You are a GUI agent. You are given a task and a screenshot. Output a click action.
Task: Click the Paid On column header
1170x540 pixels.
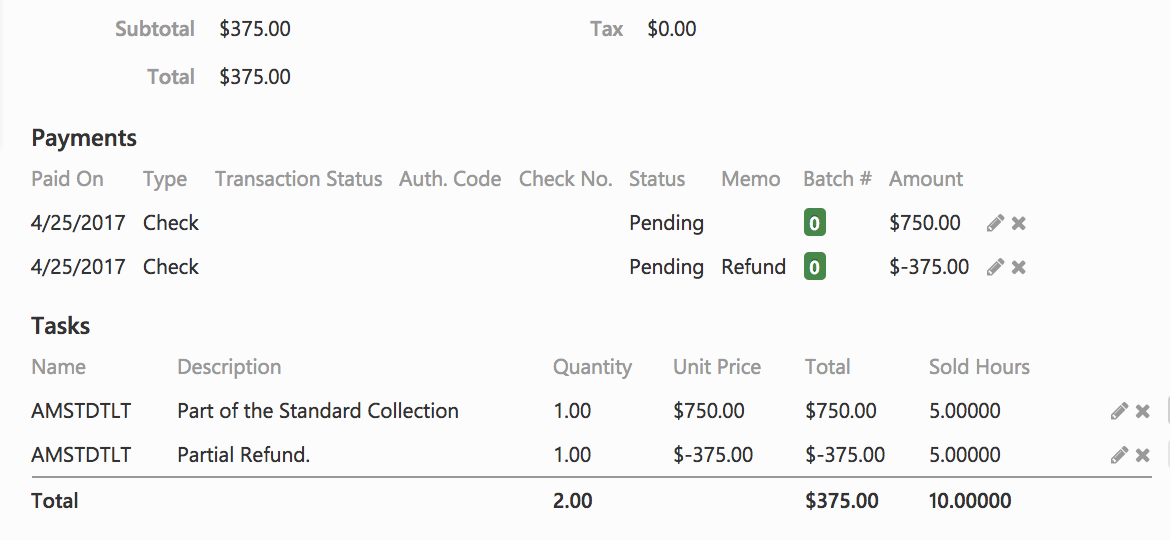(67, 179)
